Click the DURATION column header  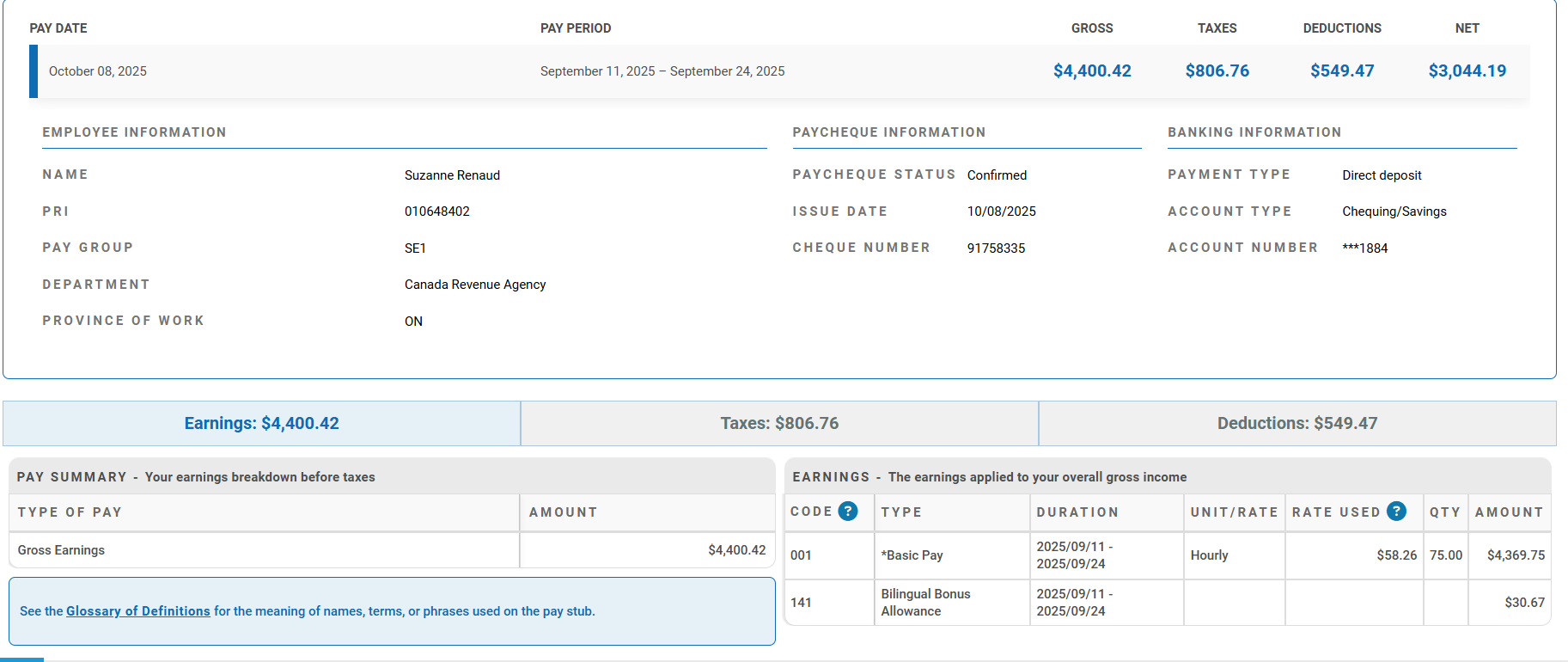point(1077,512)
